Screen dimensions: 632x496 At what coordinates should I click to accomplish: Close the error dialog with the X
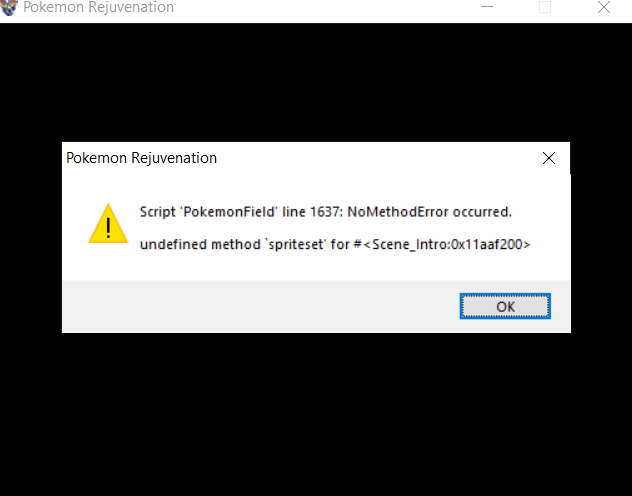click(549, 158)
